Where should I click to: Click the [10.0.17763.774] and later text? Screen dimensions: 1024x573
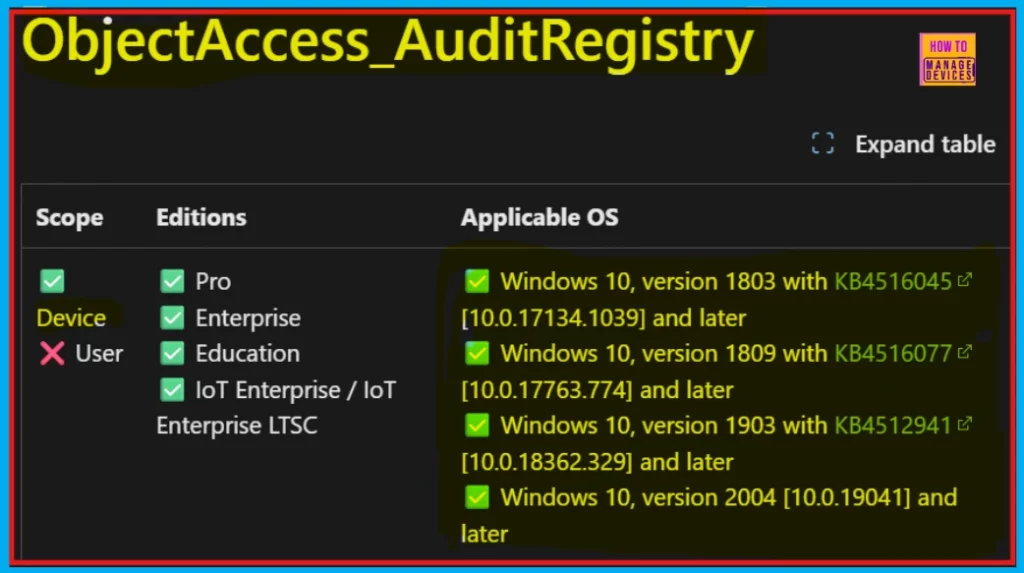point(598,390)
